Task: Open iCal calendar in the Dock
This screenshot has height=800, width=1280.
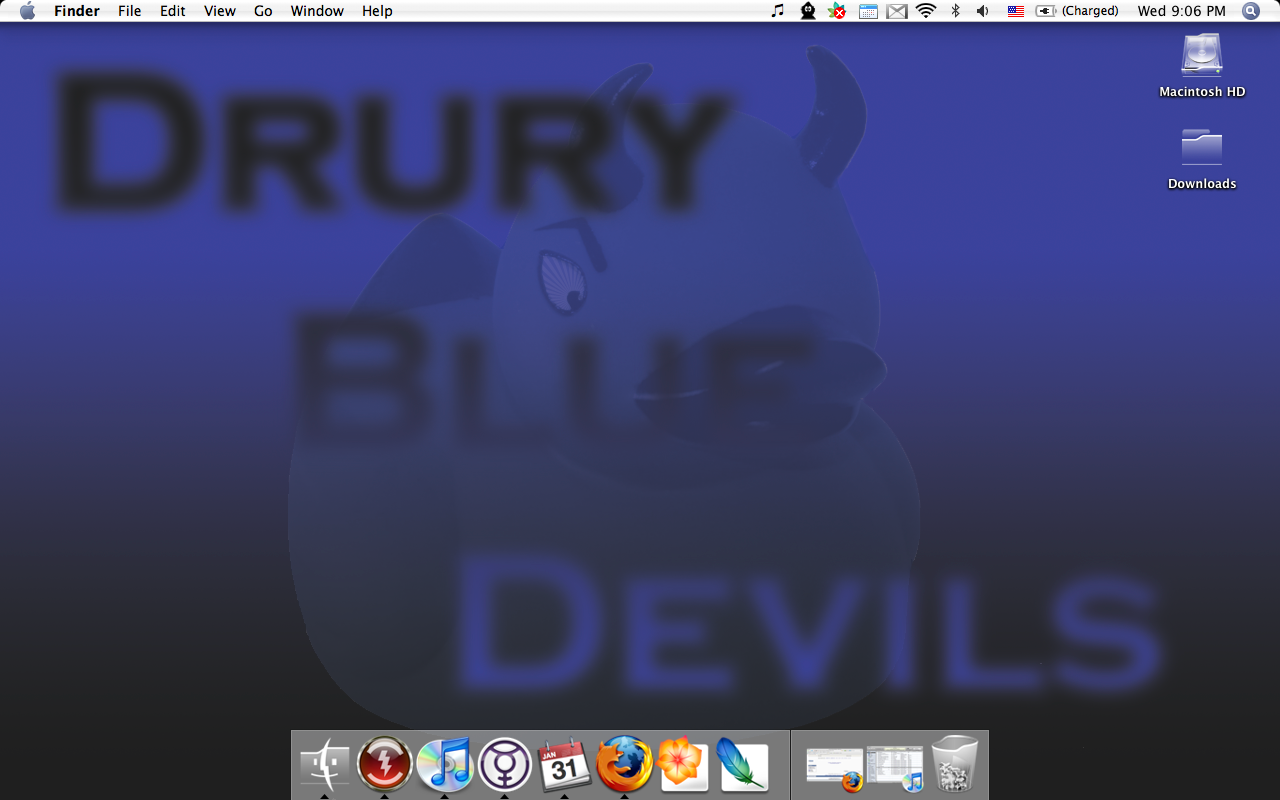Action: point(565,765)
